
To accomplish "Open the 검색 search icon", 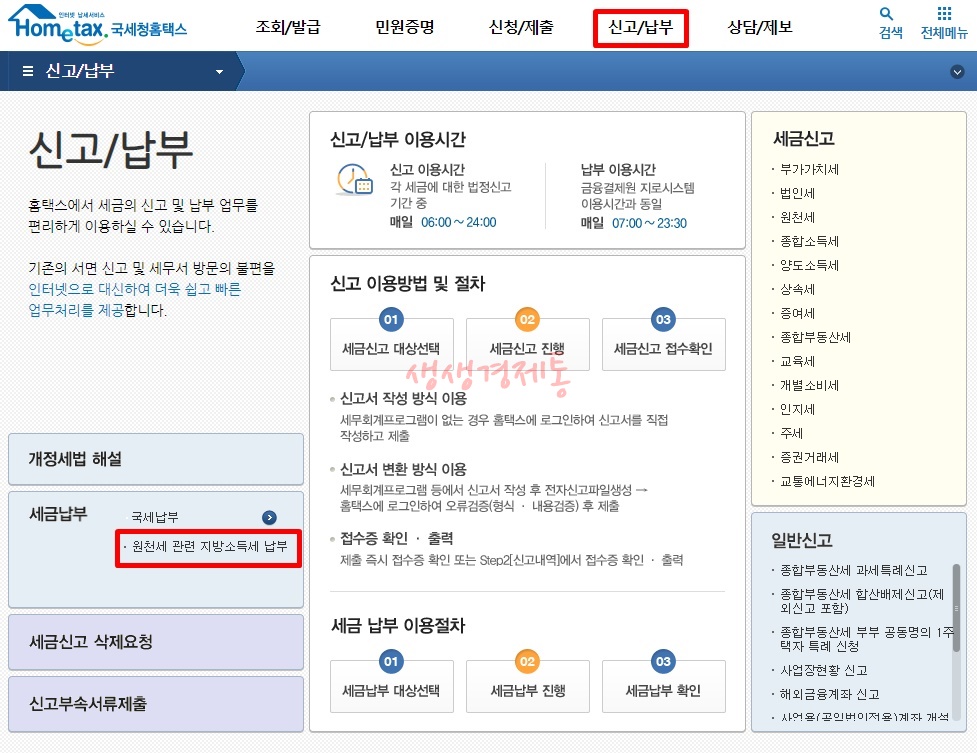I will pos(888,20).
